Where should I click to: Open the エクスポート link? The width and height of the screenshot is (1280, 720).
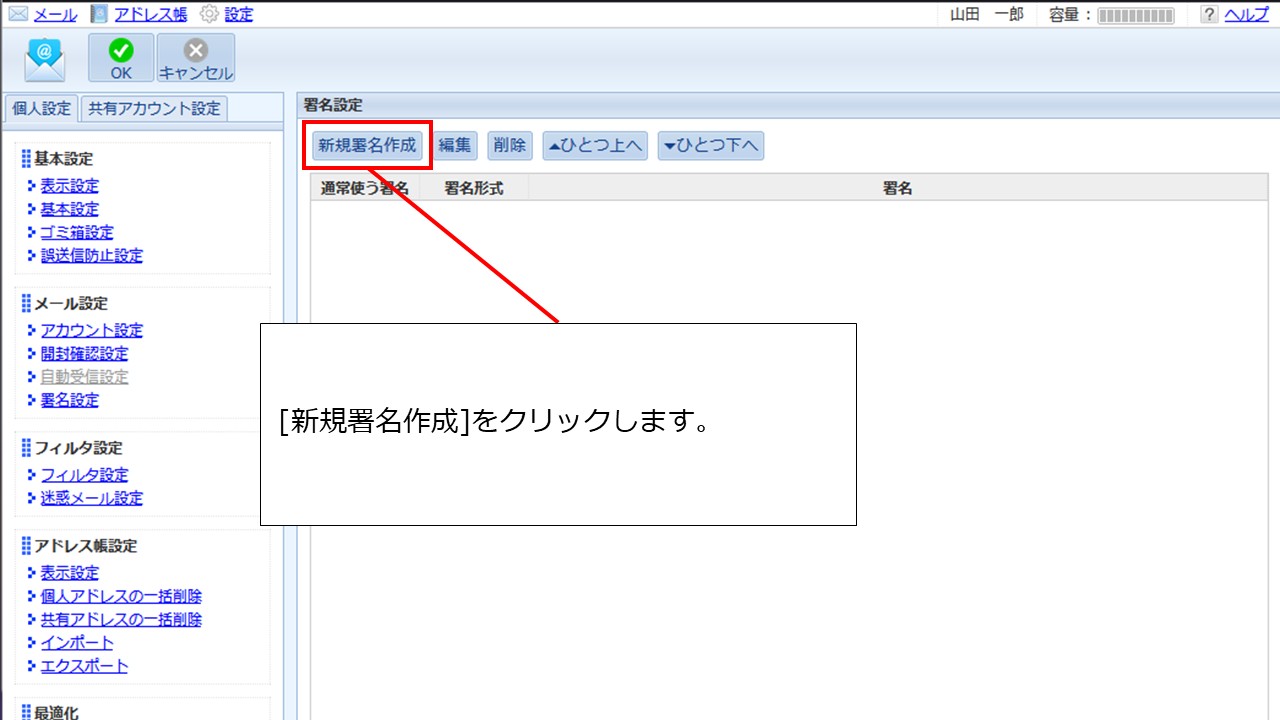[x=84, y=666]
